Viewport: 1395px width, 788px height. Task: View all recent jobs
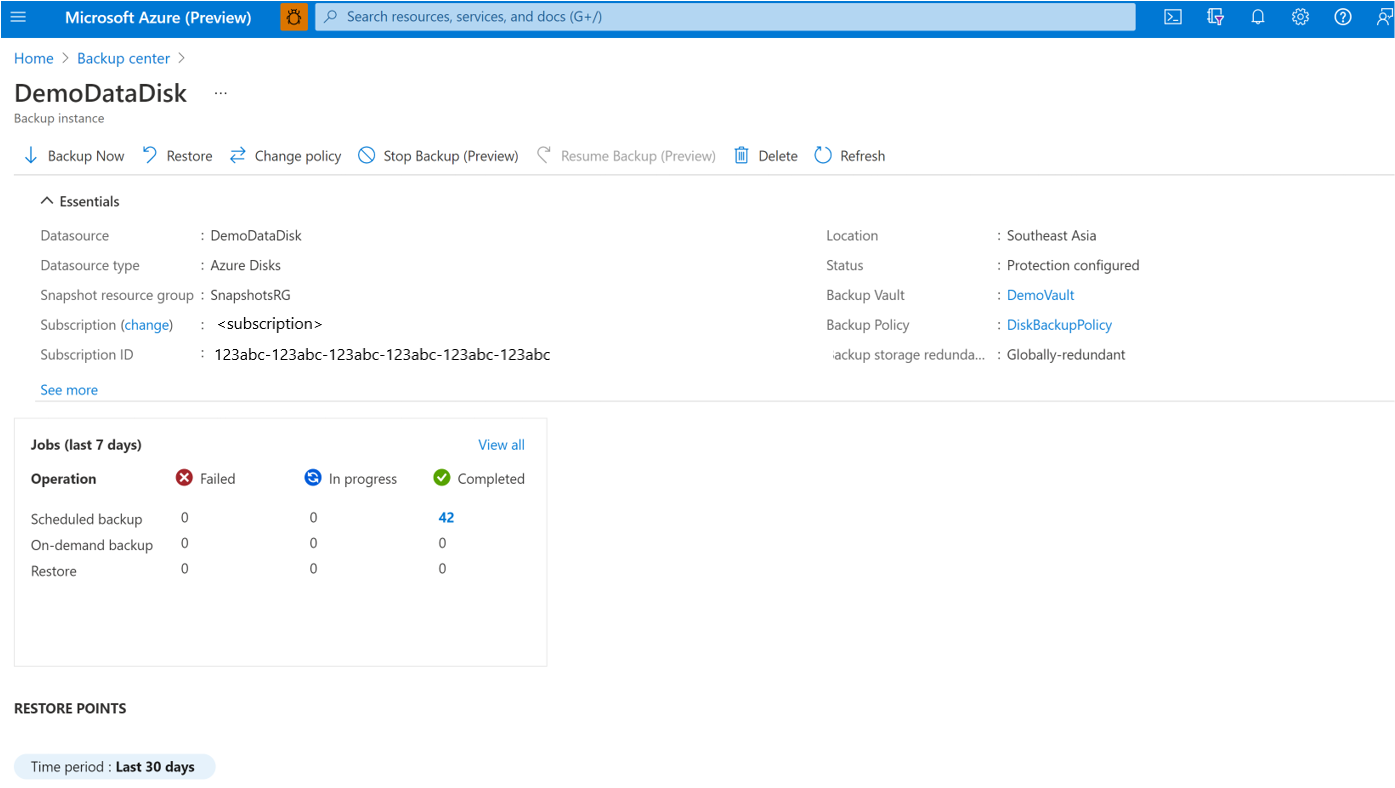(500, 444)
